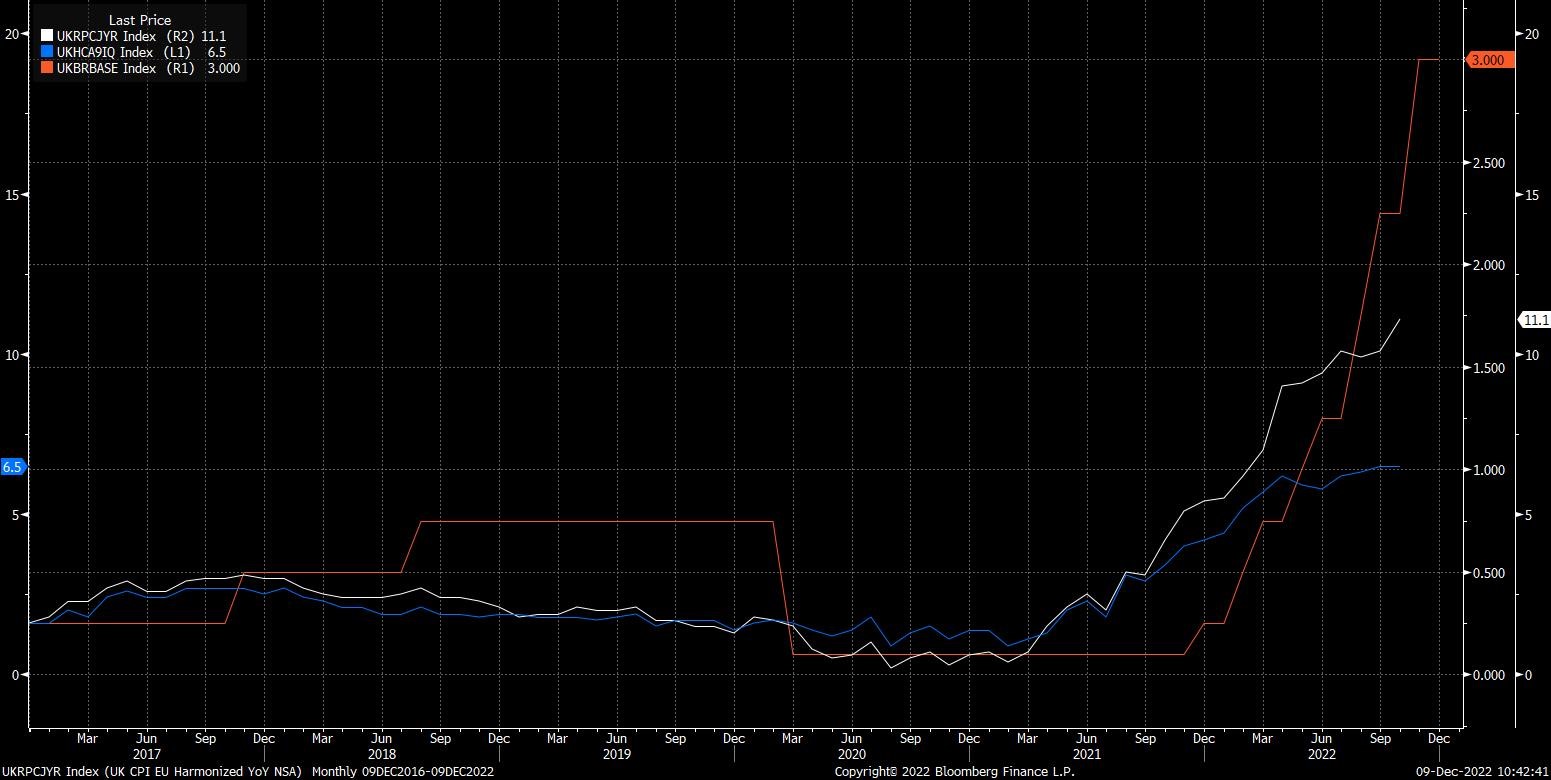Image resolution: width=1551 pixels, height=780 pixels.
Task: Click the Last Price legend header
Action: click(x=139, y=20)
